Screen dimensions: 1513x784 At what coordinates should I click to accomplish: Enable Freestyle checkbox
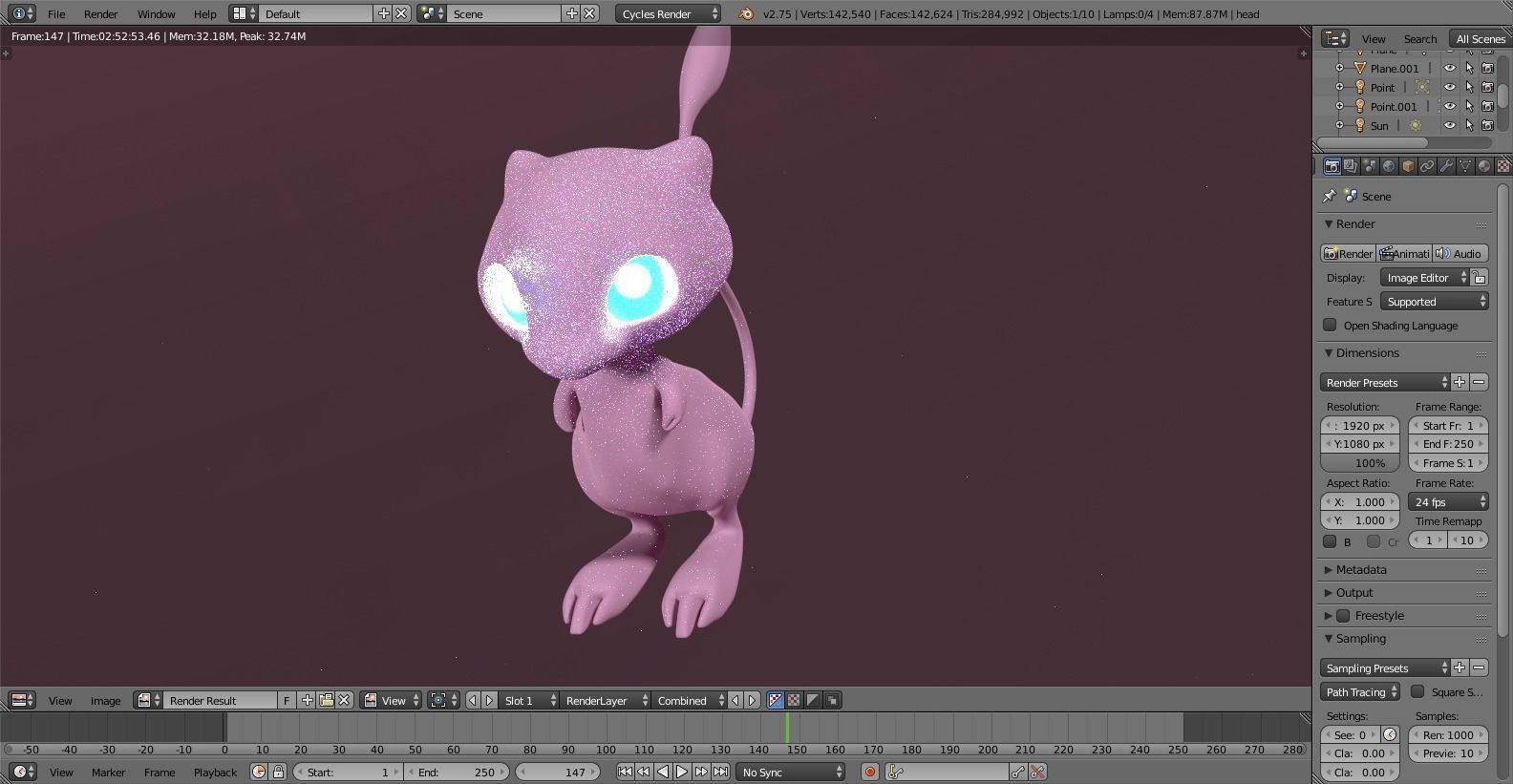pos(1343,615)
